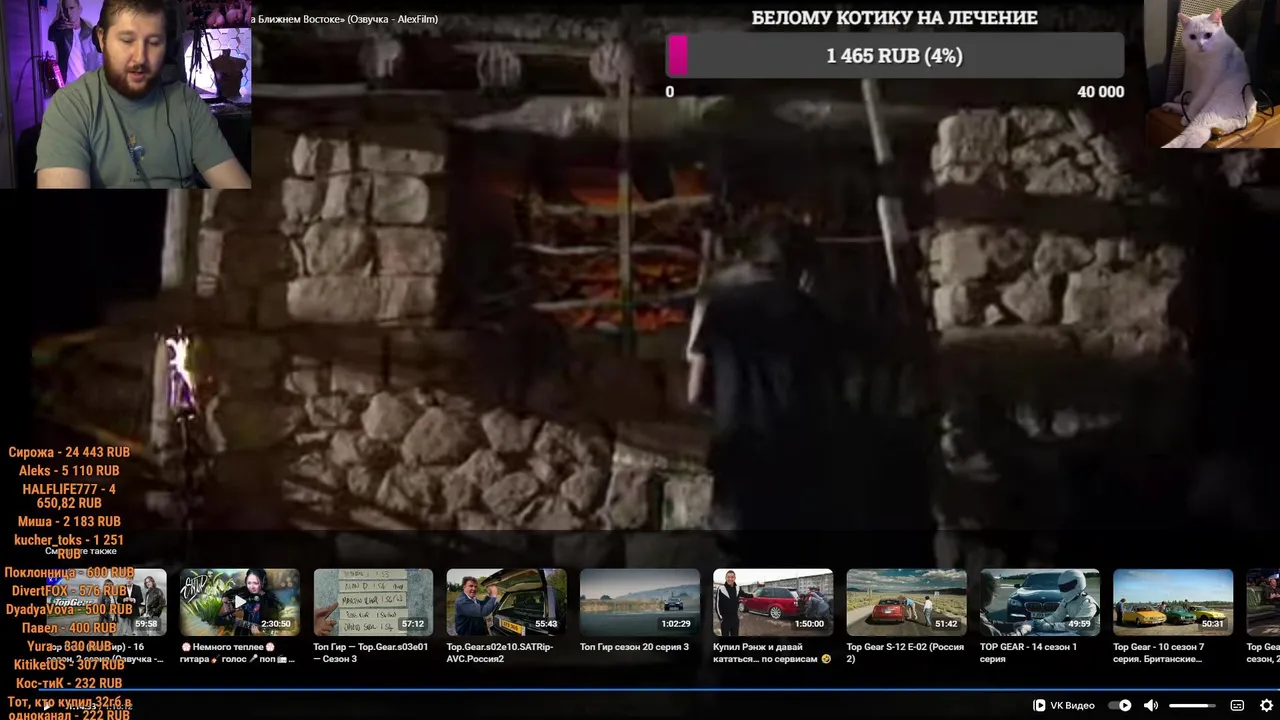Click the donation goal progress bar
The width and height of the screenshot is (1280, 720).
[895, 56]
